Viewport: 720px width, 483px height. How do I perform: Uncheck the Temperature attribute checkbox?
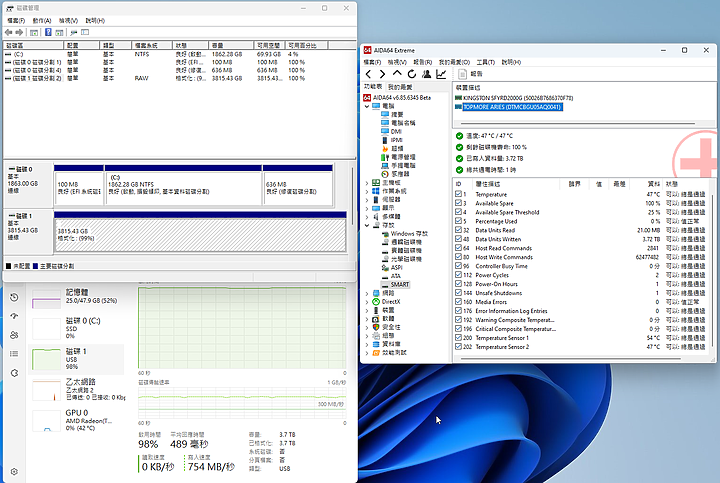point(458,194)
